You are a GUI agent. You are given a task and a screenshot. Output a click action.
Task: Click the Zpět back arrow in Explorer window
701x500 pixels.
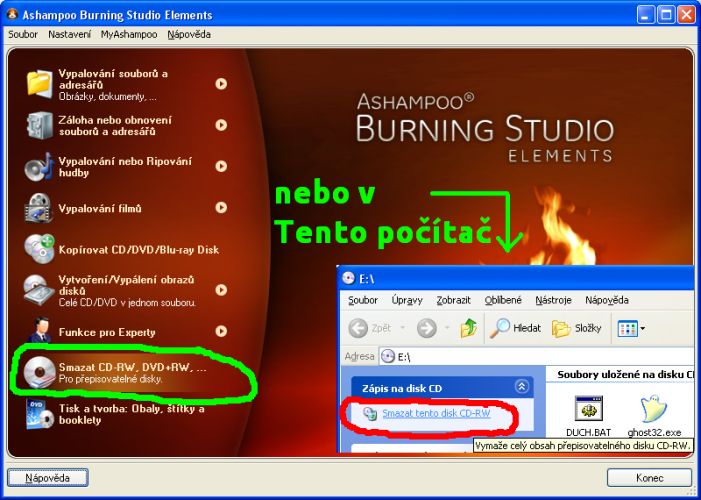pos(358,329)
